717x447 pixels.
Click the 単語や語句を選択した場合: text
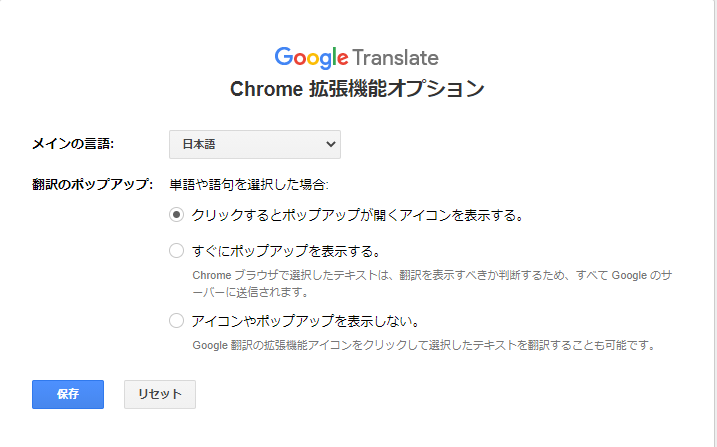tap(249, 184)
